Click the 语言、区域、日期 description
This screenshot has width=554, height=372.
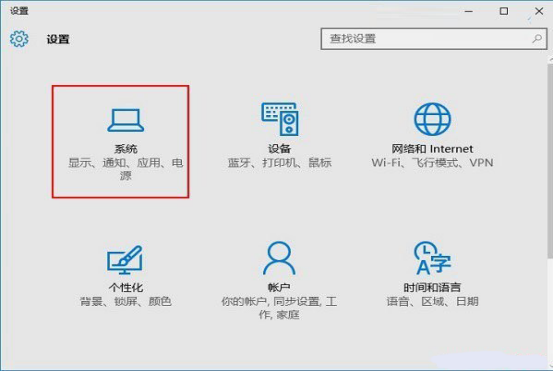coord(432,301)
